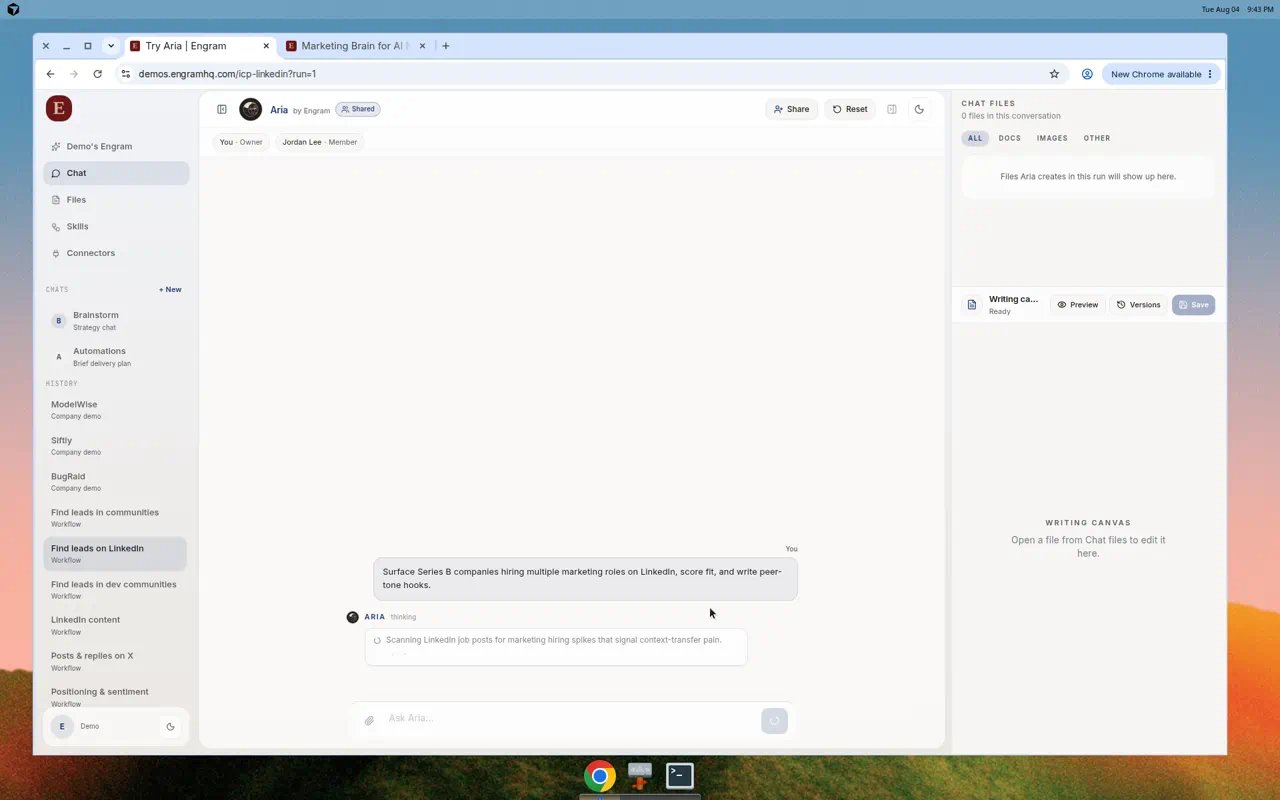This screenshot has width=1280, height=800.
Task: Click the You - Owner participant chip
Action: [x=241, y=142]
